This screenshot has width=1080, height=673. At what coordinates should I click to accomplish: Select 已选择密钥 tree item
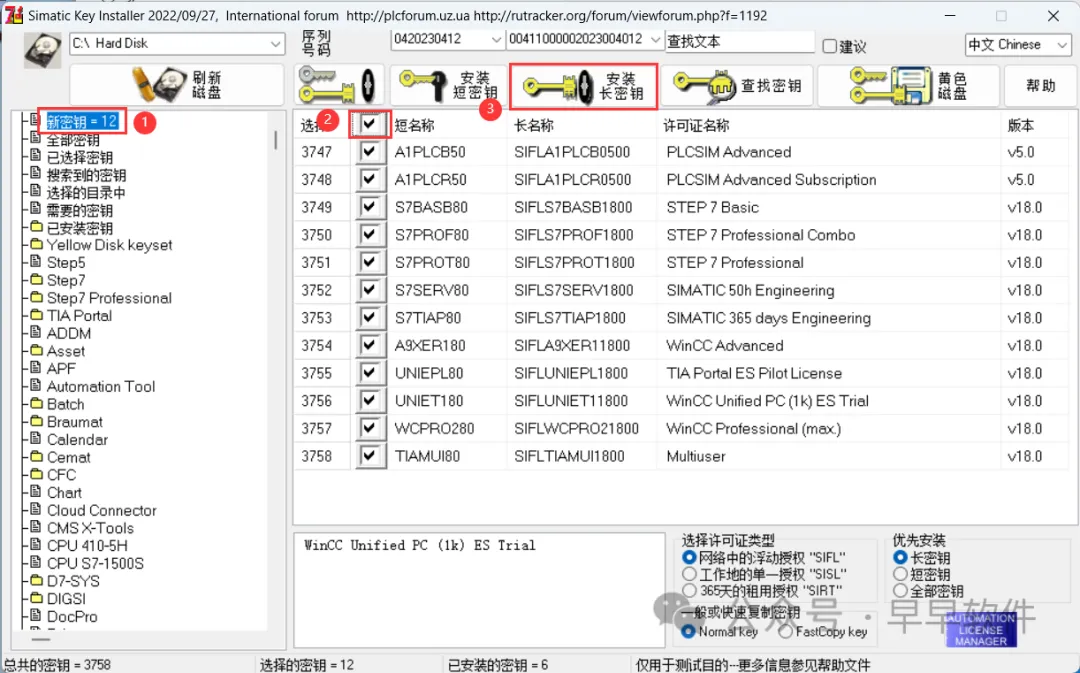coord(80,158)
